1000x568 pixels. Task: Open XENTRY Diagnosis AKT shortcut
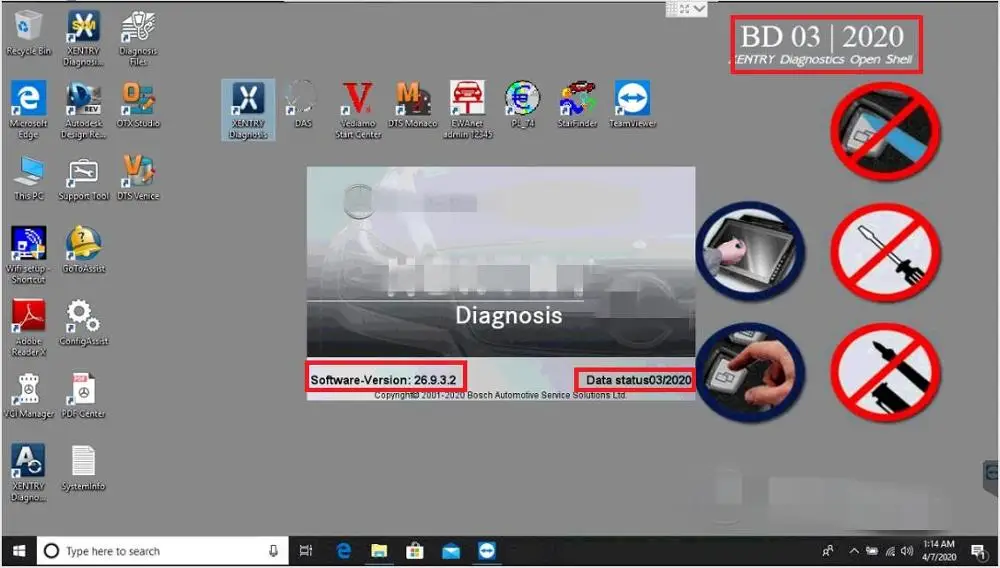pyautogui.click(x=28, y=473)
